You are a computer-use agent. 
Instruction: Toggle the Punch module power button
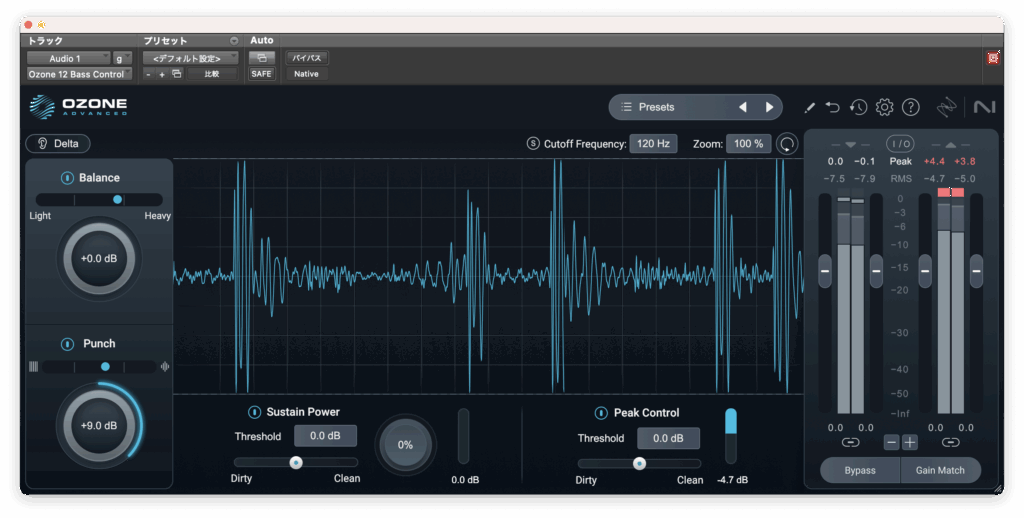click(67, 344)
